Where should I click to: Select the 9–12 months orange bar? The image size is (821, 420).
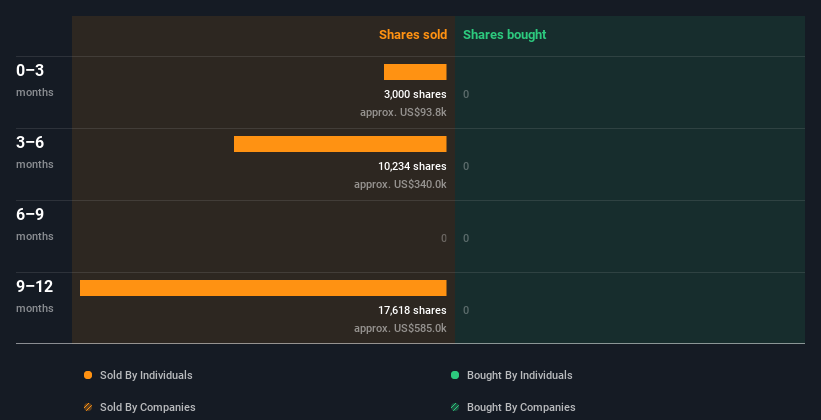click(263, 288)
